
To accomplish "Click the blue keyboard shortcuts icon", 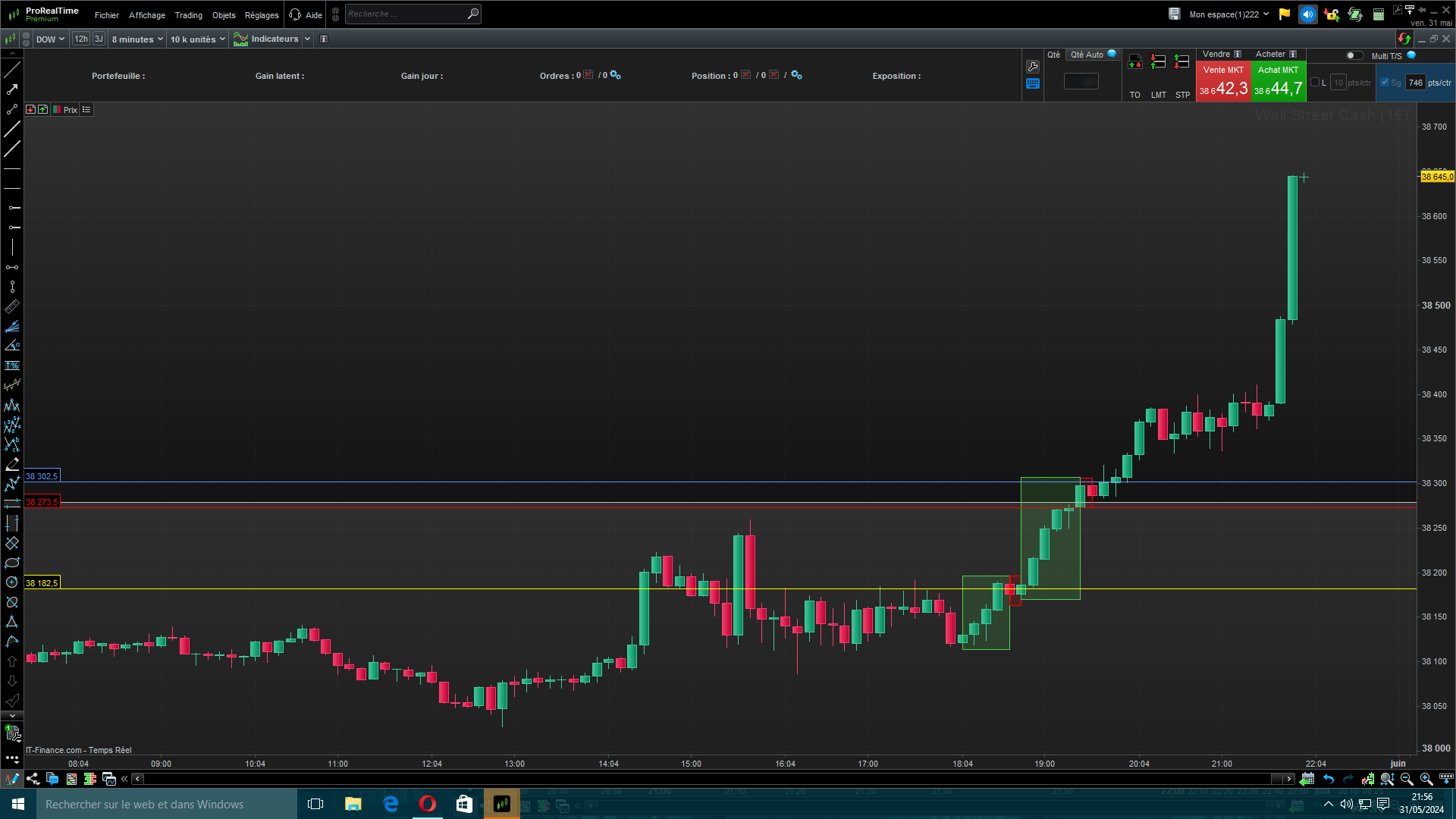I will pyautogui.click(x=1033, y=84).
